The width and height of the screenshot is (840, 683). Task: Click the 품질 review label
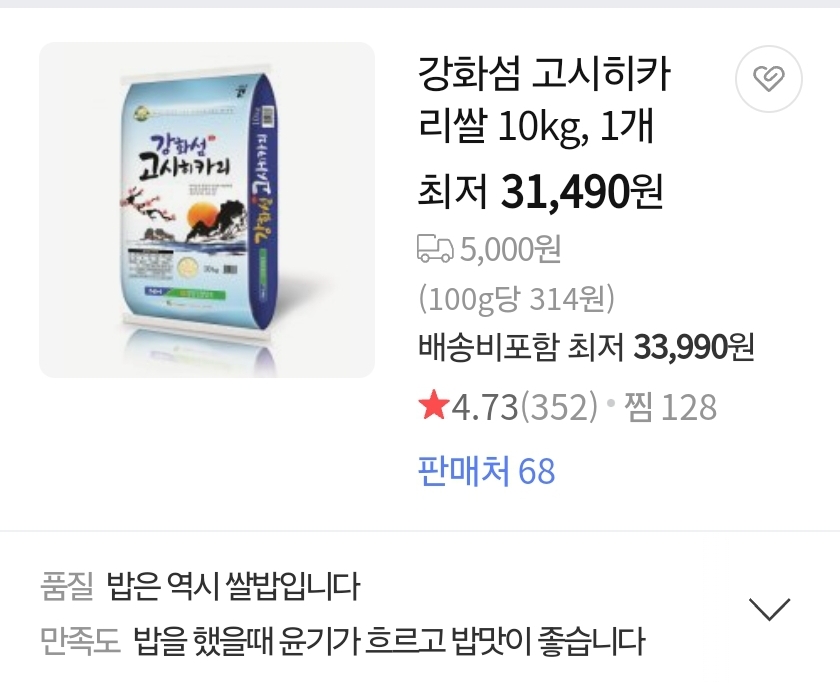67,586
